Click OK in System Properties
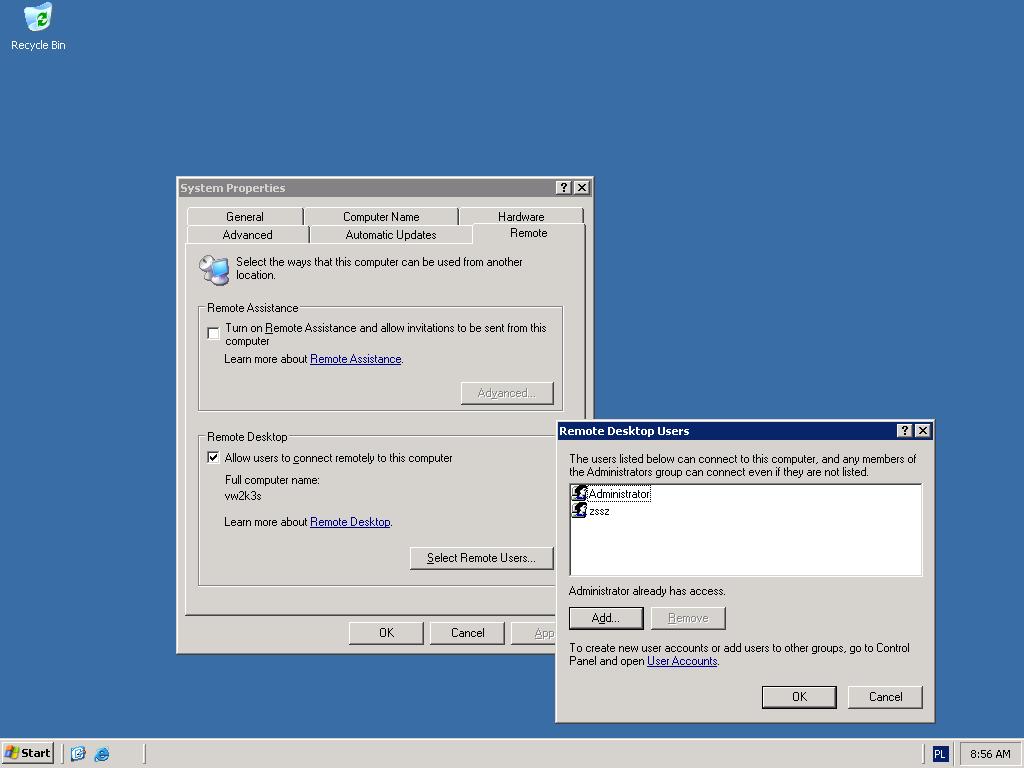Screen dimensions: 1024x768 [x=387, y=633]
